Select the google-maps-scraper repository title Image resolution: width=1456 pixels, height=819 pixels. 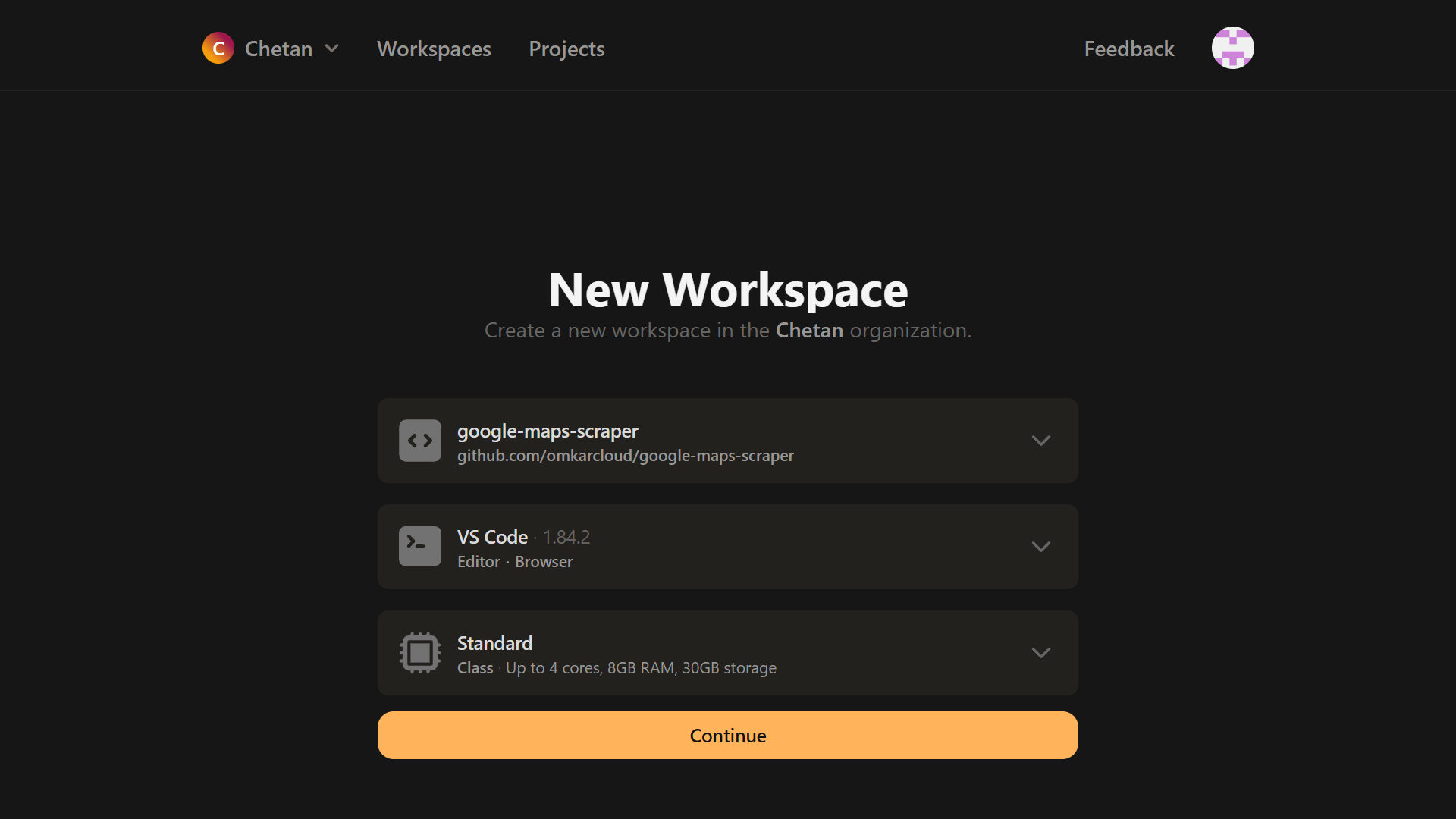click(x=548, y=431)
